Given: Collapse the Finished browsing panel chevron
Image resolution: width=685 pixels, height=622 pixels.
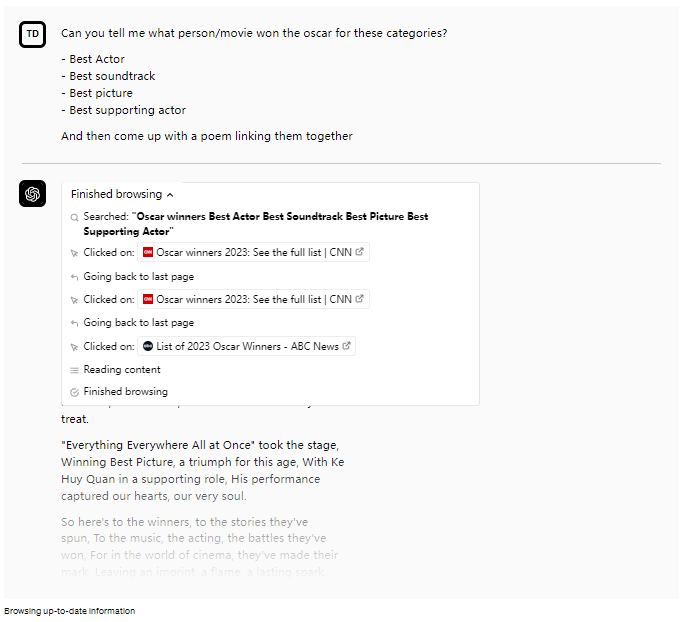Looking at the screenshot, I should 170,195.
